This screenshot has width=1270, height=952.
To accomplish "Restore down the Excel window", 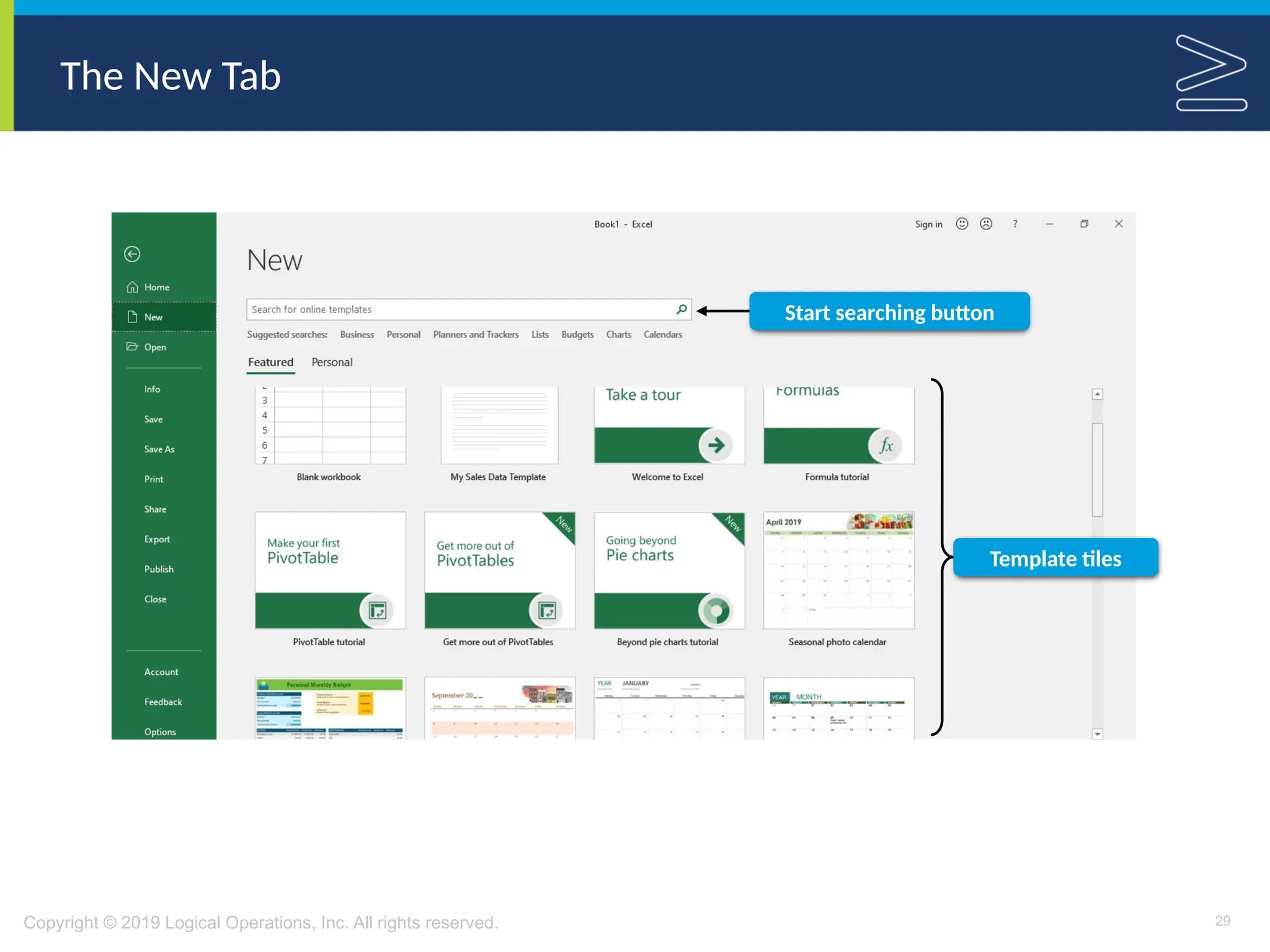I will coord(1084,224).
